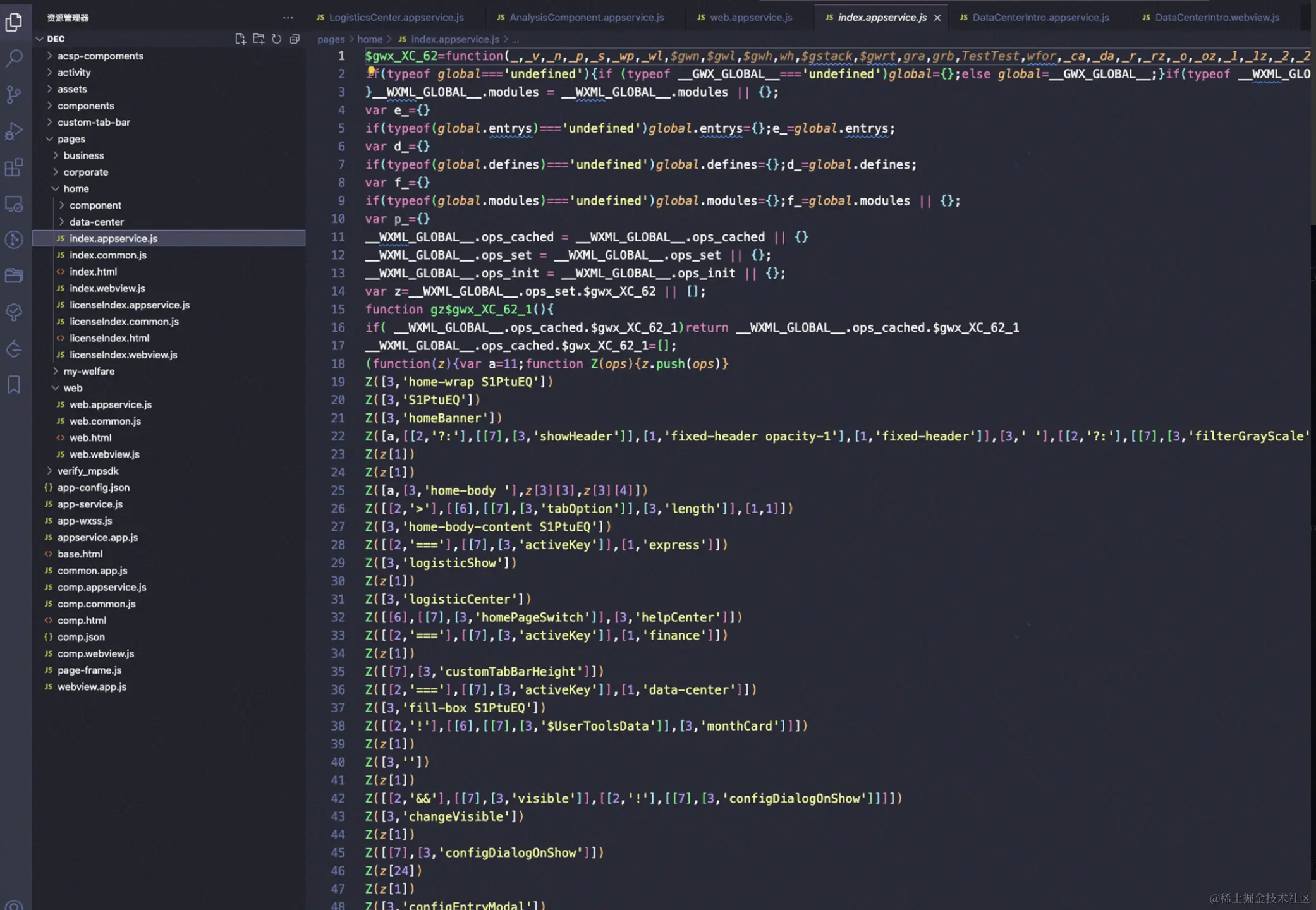Close the index.appservice.js tab
Screen dimensions: 1316x910
click(x=937, y=18)
